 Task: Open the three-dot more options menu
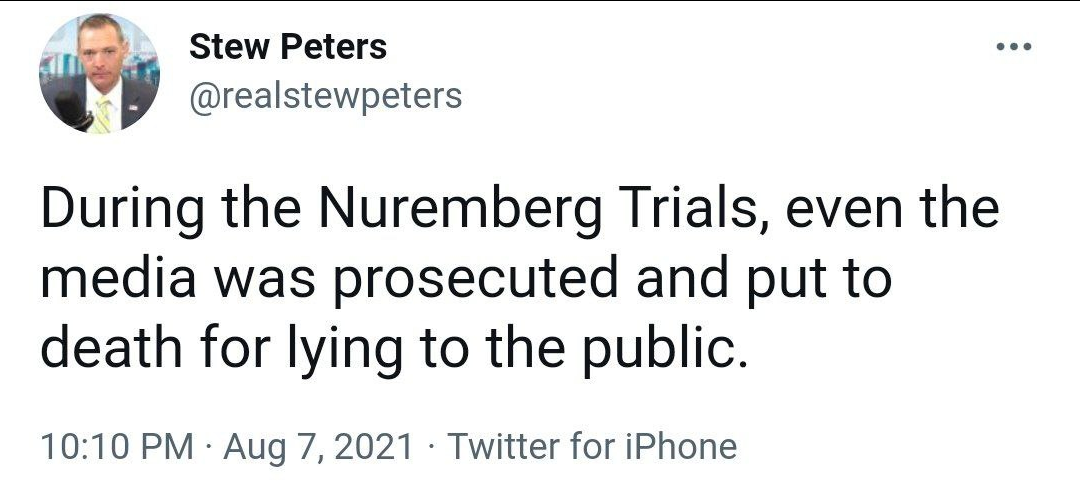[x=1015, y=47]
